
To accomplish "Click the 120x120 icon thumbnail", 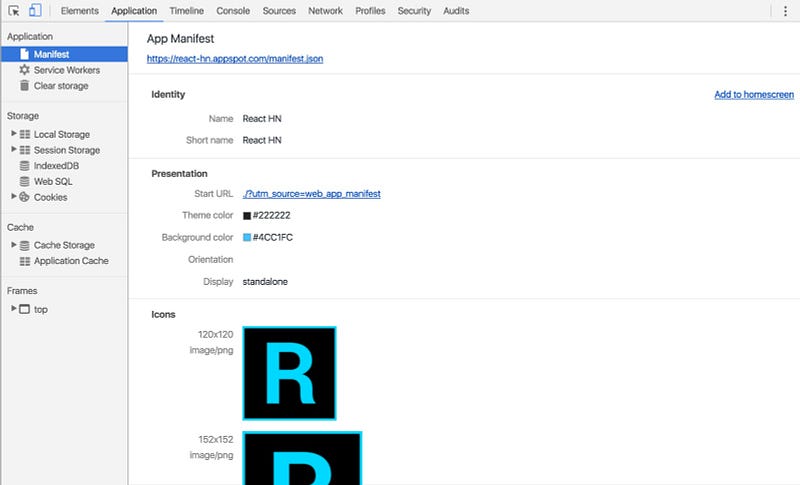I will click(x=289, y=373).
